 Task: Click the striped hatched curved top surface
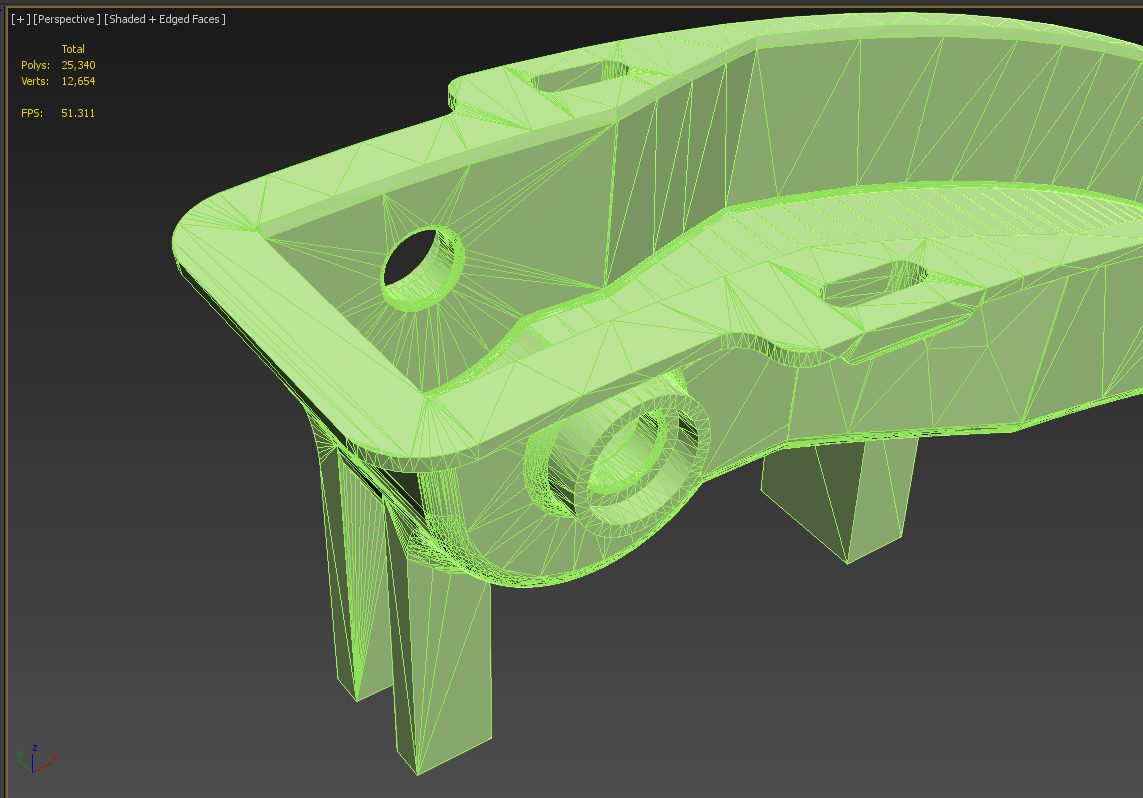point(948,210)
